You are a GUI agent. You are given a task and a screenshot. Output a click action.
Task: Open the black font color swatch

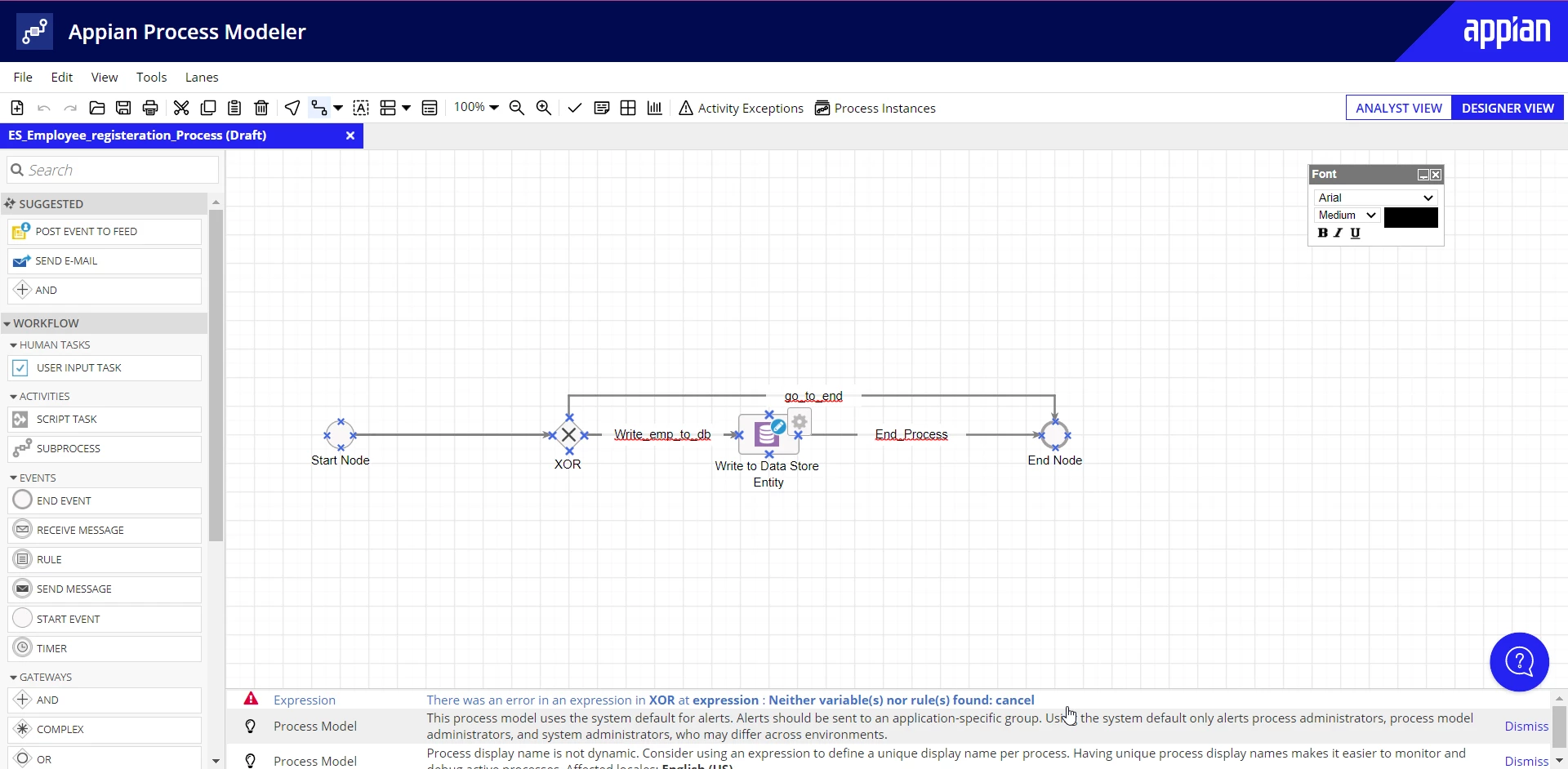(1411, 217)
